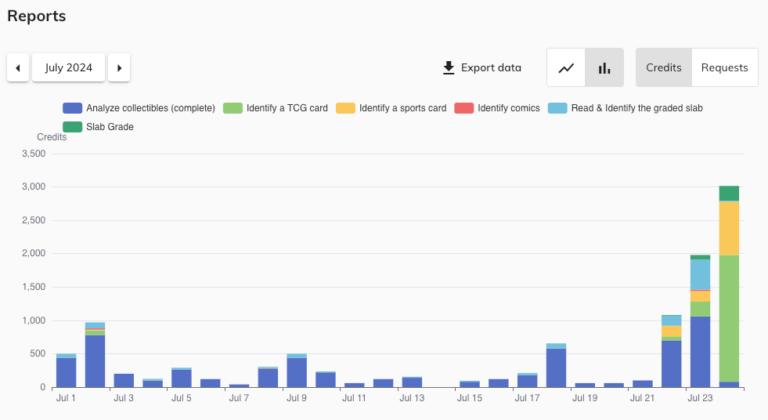Go to next month using right arrow
Image resolution: width=768 pixels, height=420 pixels.
[119, 68]
